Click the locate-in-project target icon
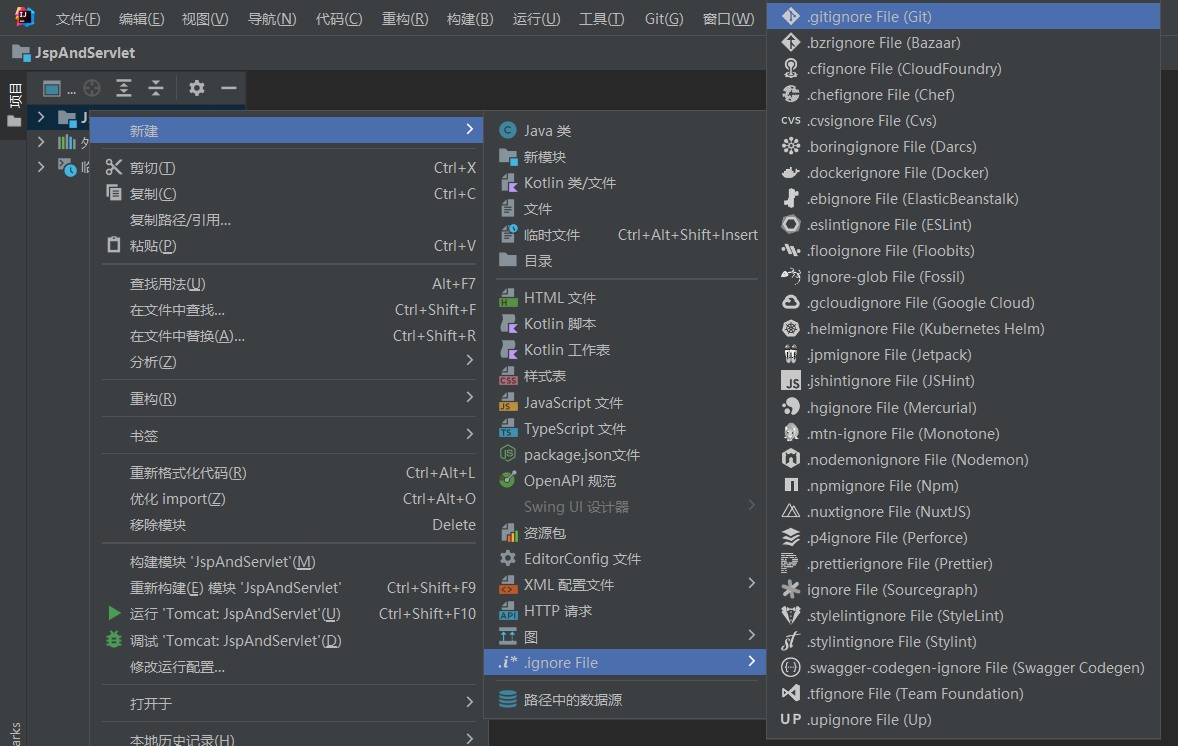1178x746 pixels. tap(92, 89)
